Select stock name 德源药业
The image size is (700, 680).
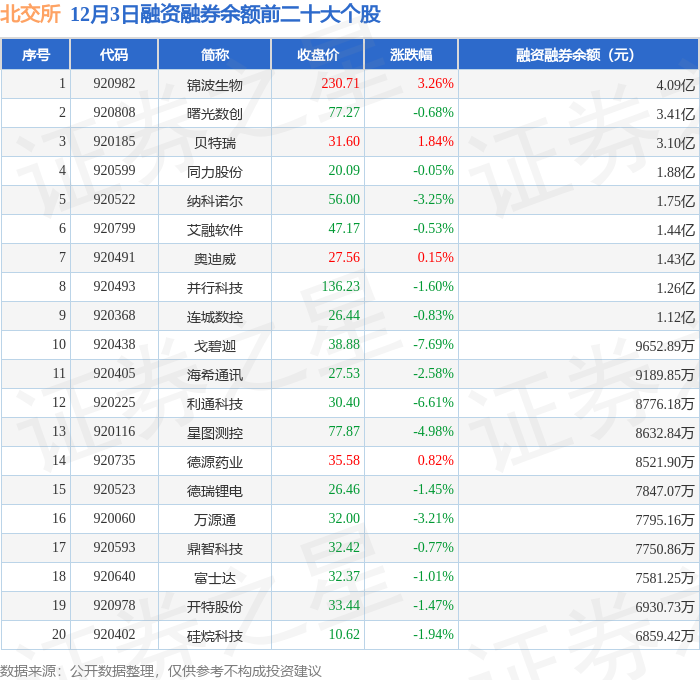215,462
